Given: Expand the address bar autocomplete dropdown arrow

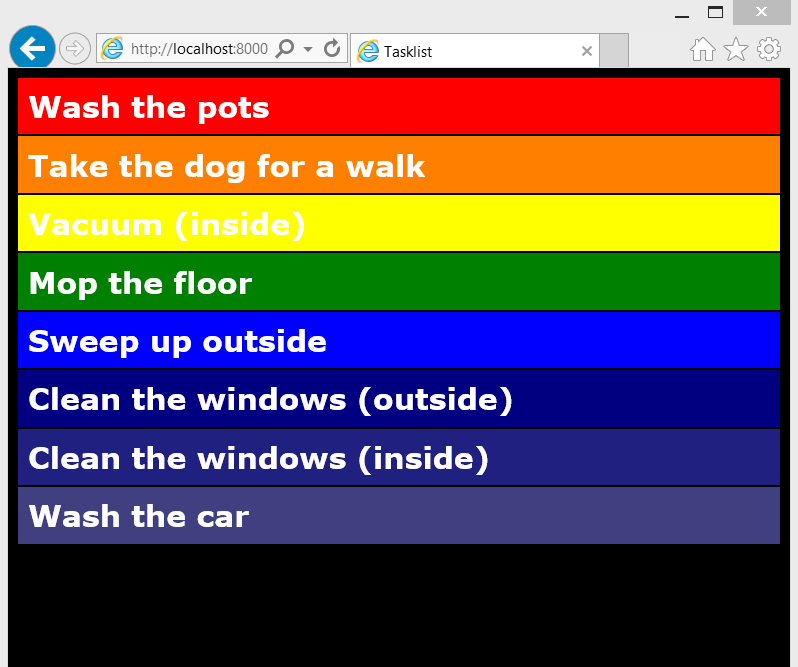Looking at the screenshot, I should [308, 49].
